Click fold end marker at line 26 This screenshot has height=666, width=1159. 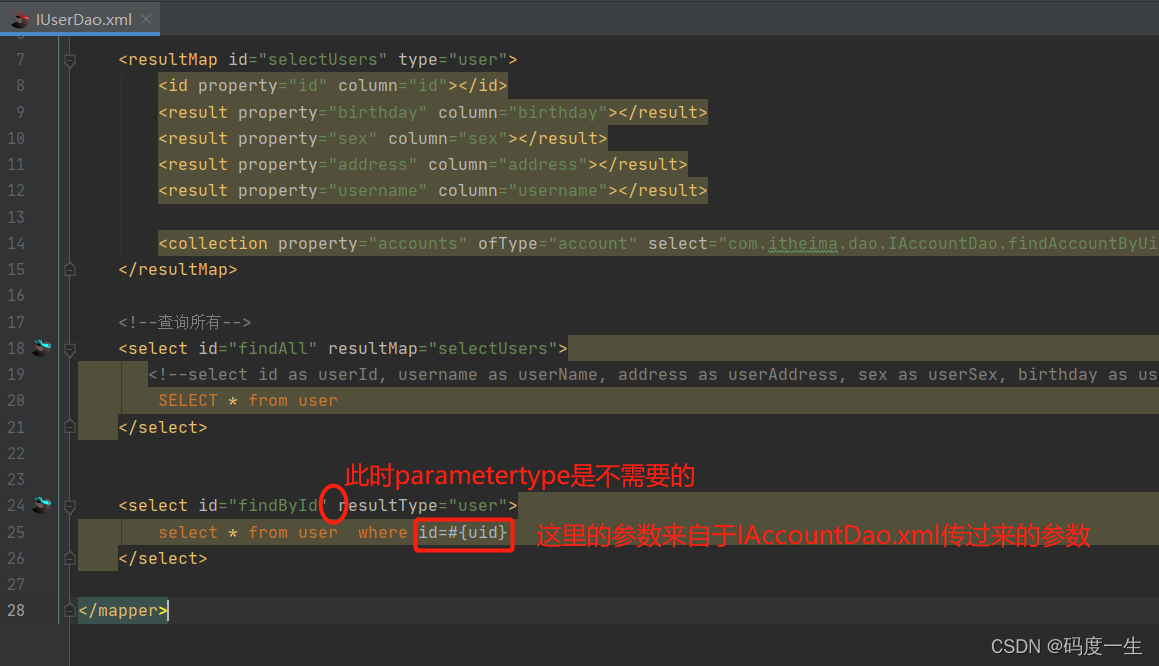pos(69,558)
